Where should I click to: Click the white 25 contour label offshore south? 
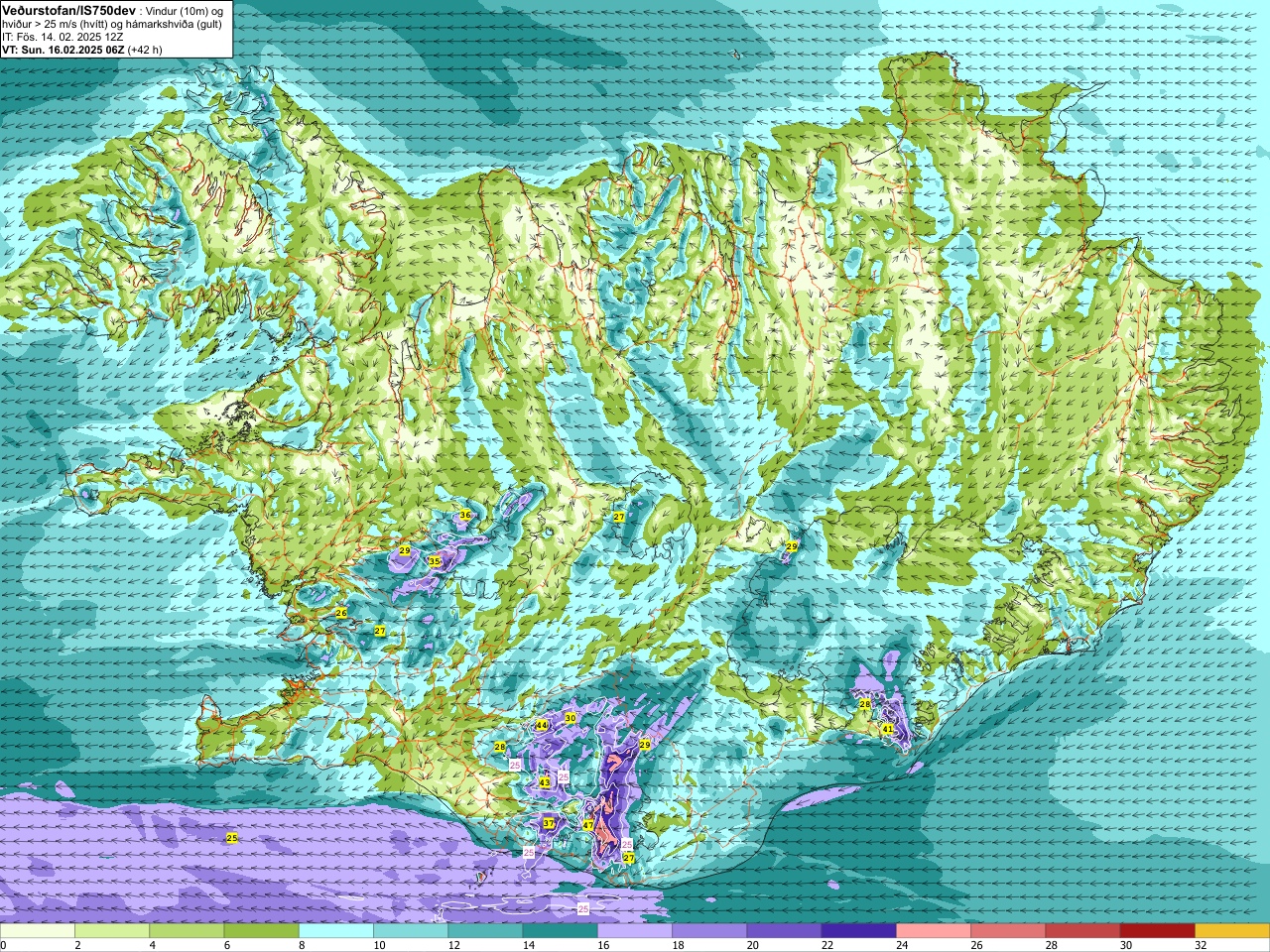click(x=583, y=908)
